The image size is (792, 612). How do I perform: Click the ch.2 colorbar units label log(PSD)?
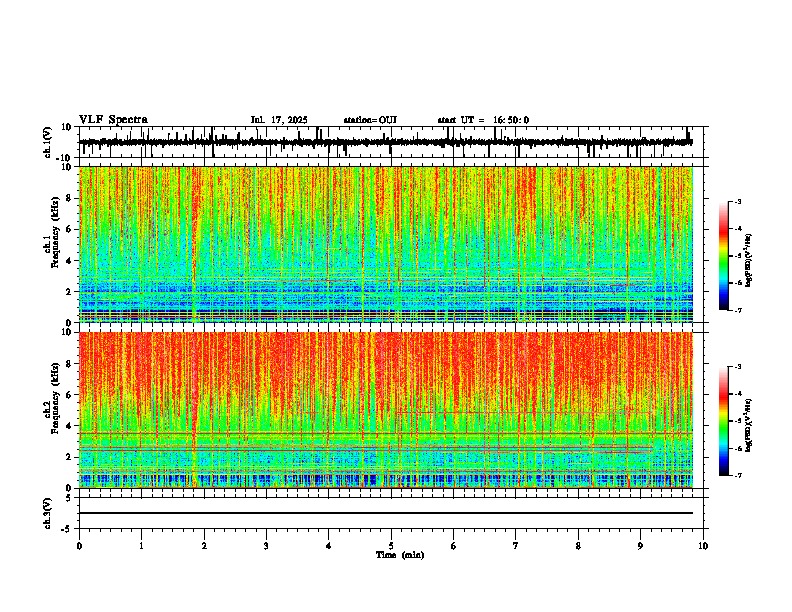click(x=750, y=425)
